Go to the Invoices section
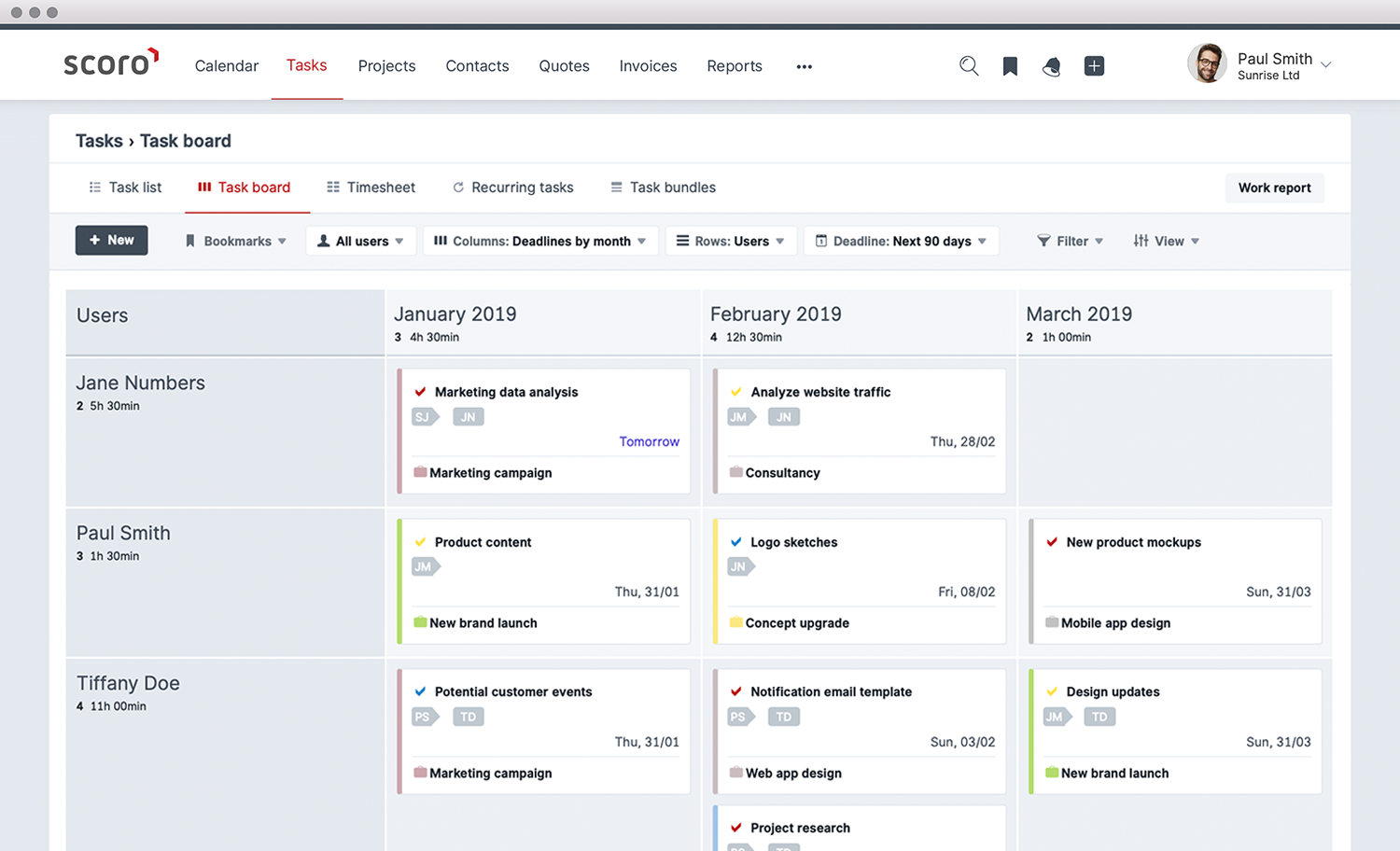Viewport: 1400px width, 851px height. point(649,66)
